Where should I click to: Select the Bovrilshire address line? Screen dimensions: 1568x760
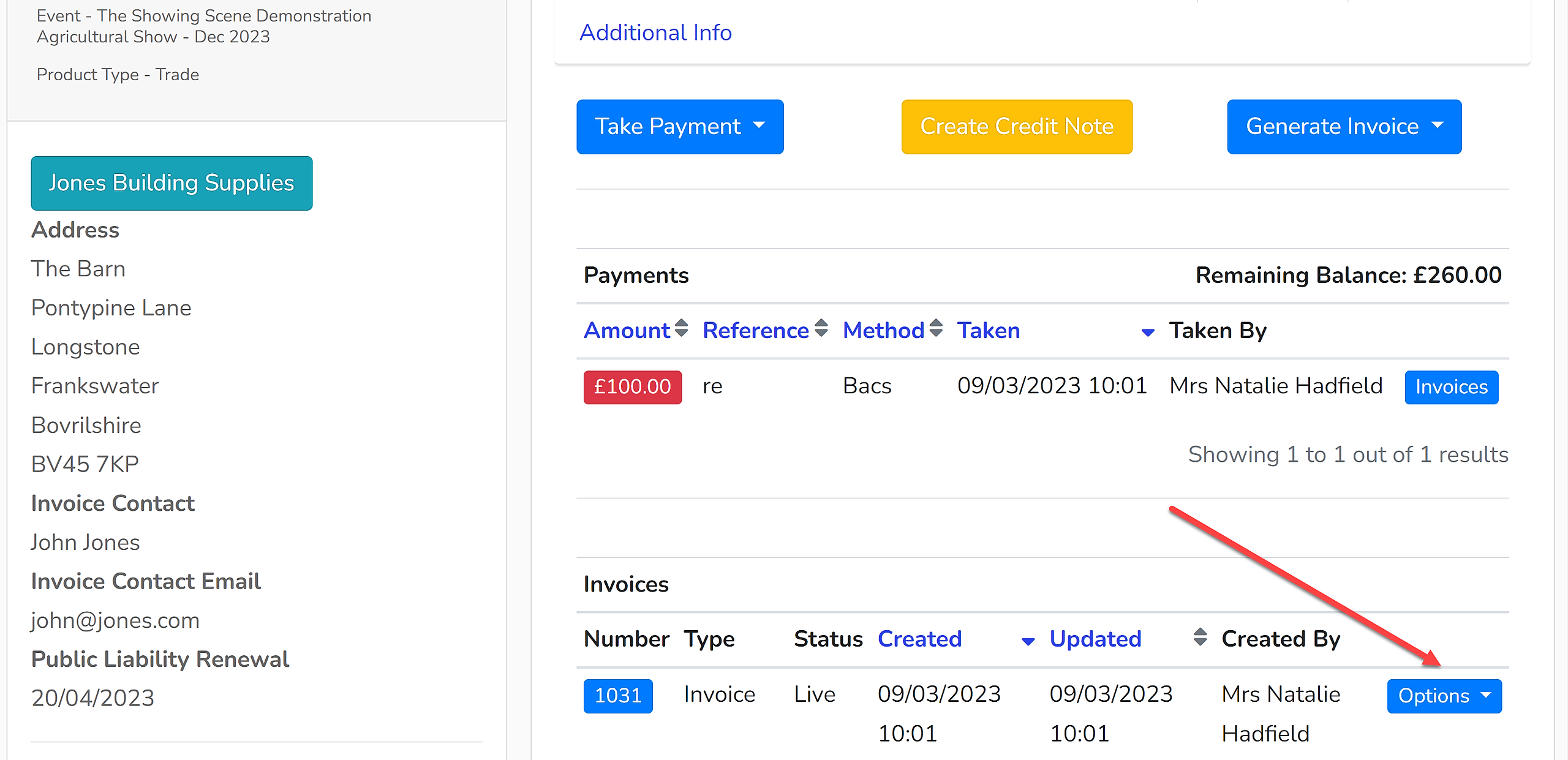(86, 426)
